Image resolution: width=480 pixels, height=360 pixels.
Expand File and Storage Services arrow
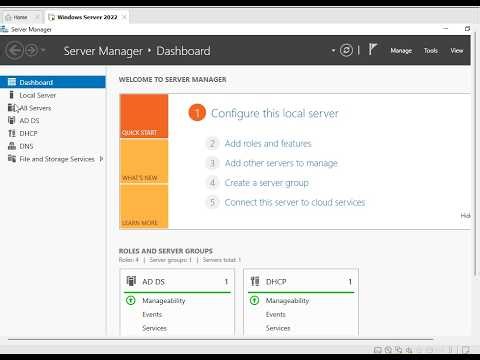tap(101, 159)
